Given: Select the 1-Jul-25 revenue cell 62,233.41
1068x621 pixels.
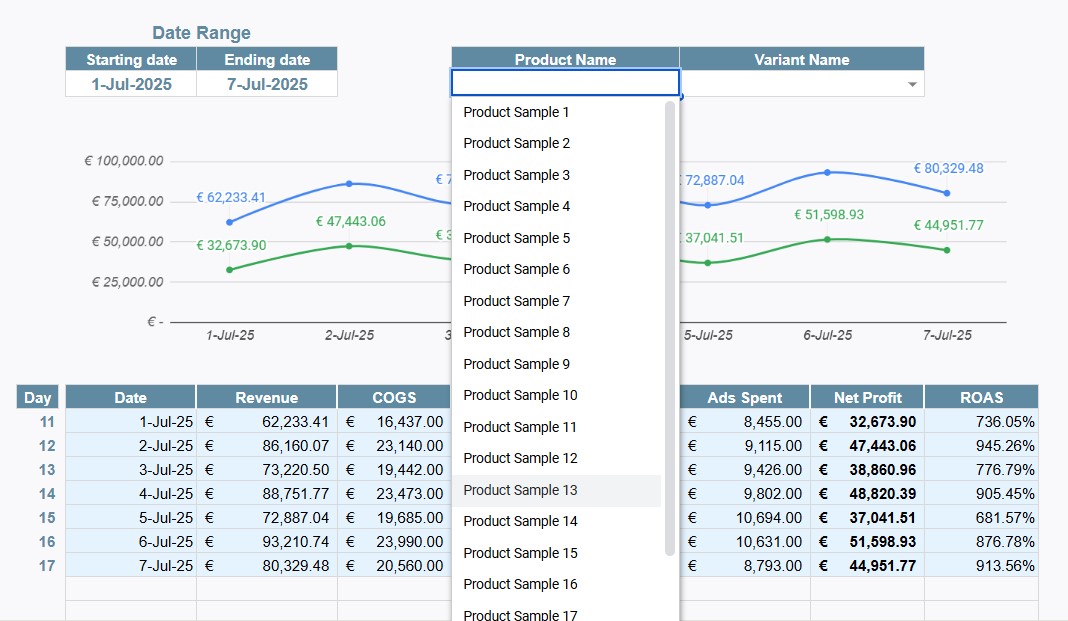Looking at the screenshot, I should pyautogui.click(x=267, y=422).
